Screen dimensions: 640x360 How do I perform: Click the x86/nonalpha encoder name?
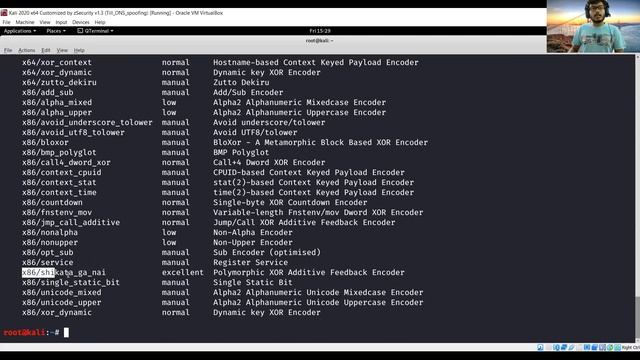tap(50, 232)
